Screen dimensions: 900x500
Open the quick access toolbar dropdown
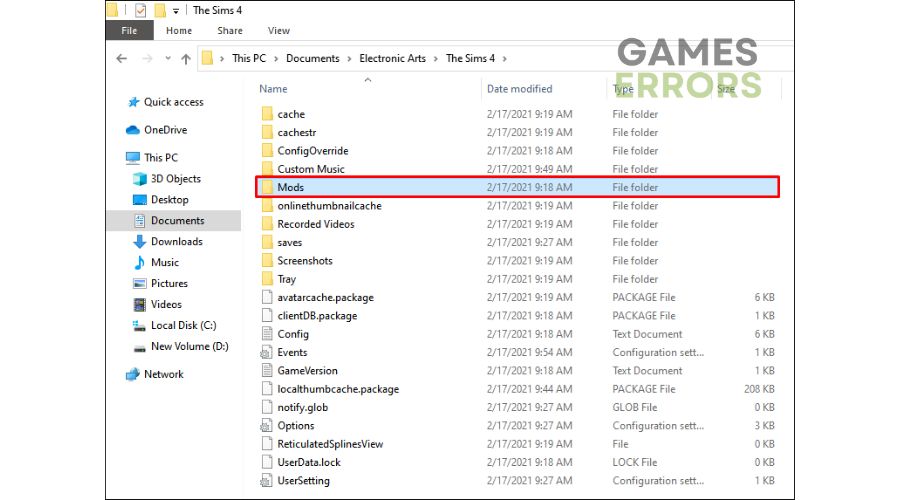click(x=176, y=11)
